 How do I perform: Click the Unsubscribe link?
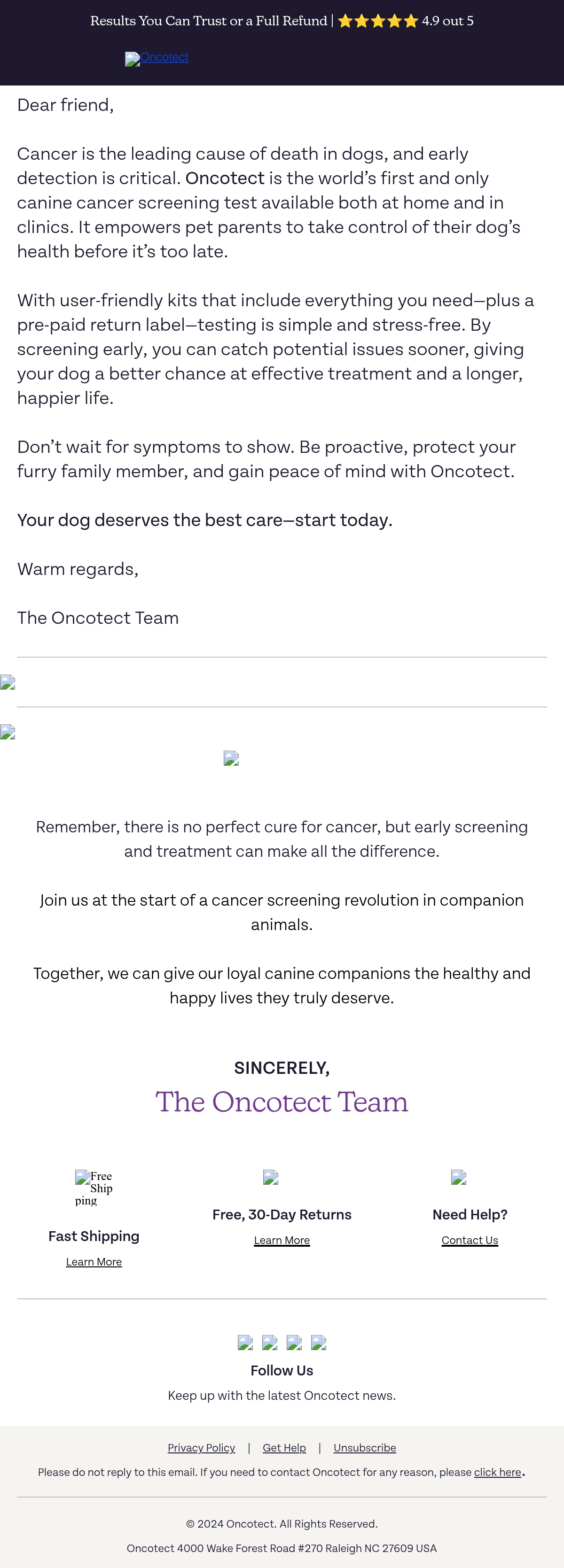point(365,1447)
